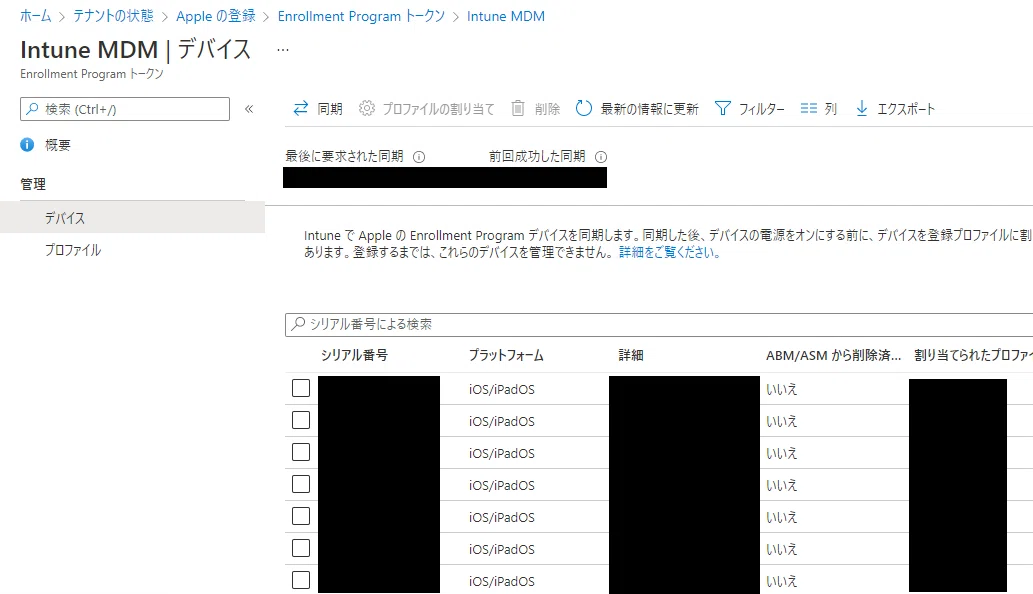Sort by シリアル番号 column header

pyautogui.click(x=354, y=355)
